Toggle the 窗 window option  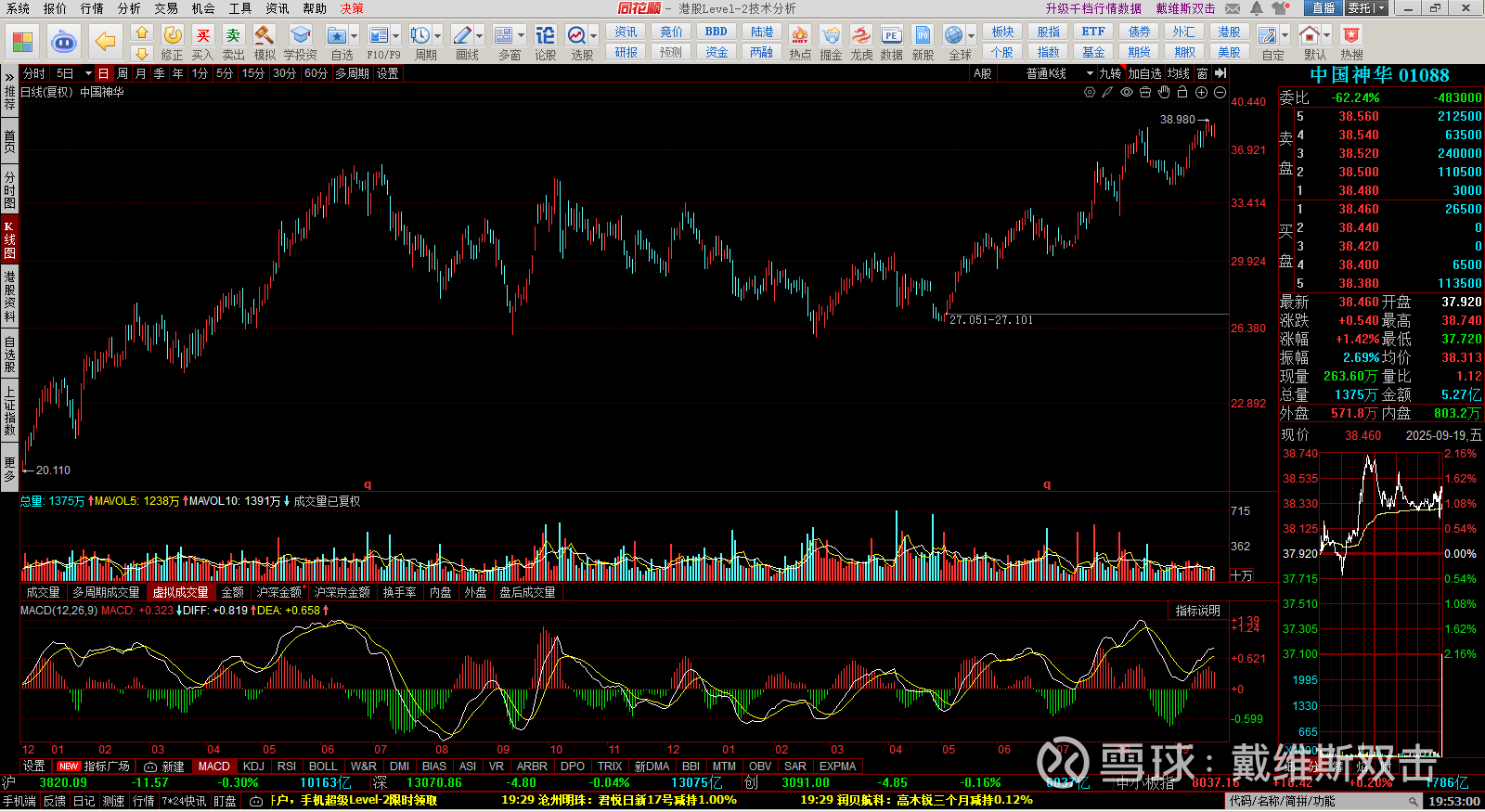(1202, 73)
